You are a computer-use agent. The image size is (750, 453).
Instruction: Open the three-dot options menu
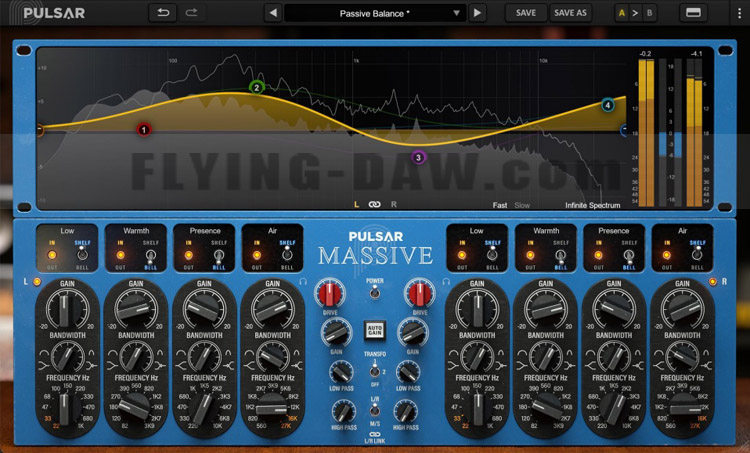(739, 13)
